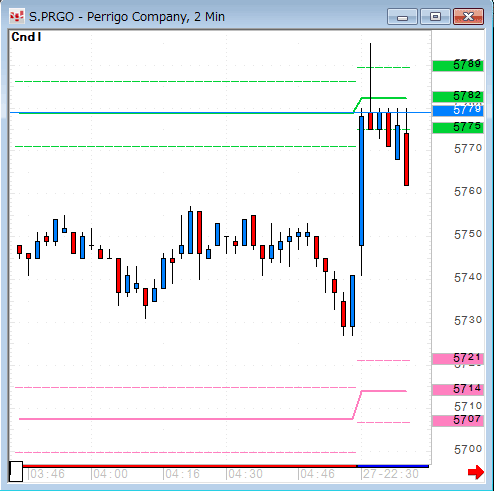The width and height of the screenshot is (494, 491).
Task: Select the pink 5707 price label
Action: [x=458, y=420]
